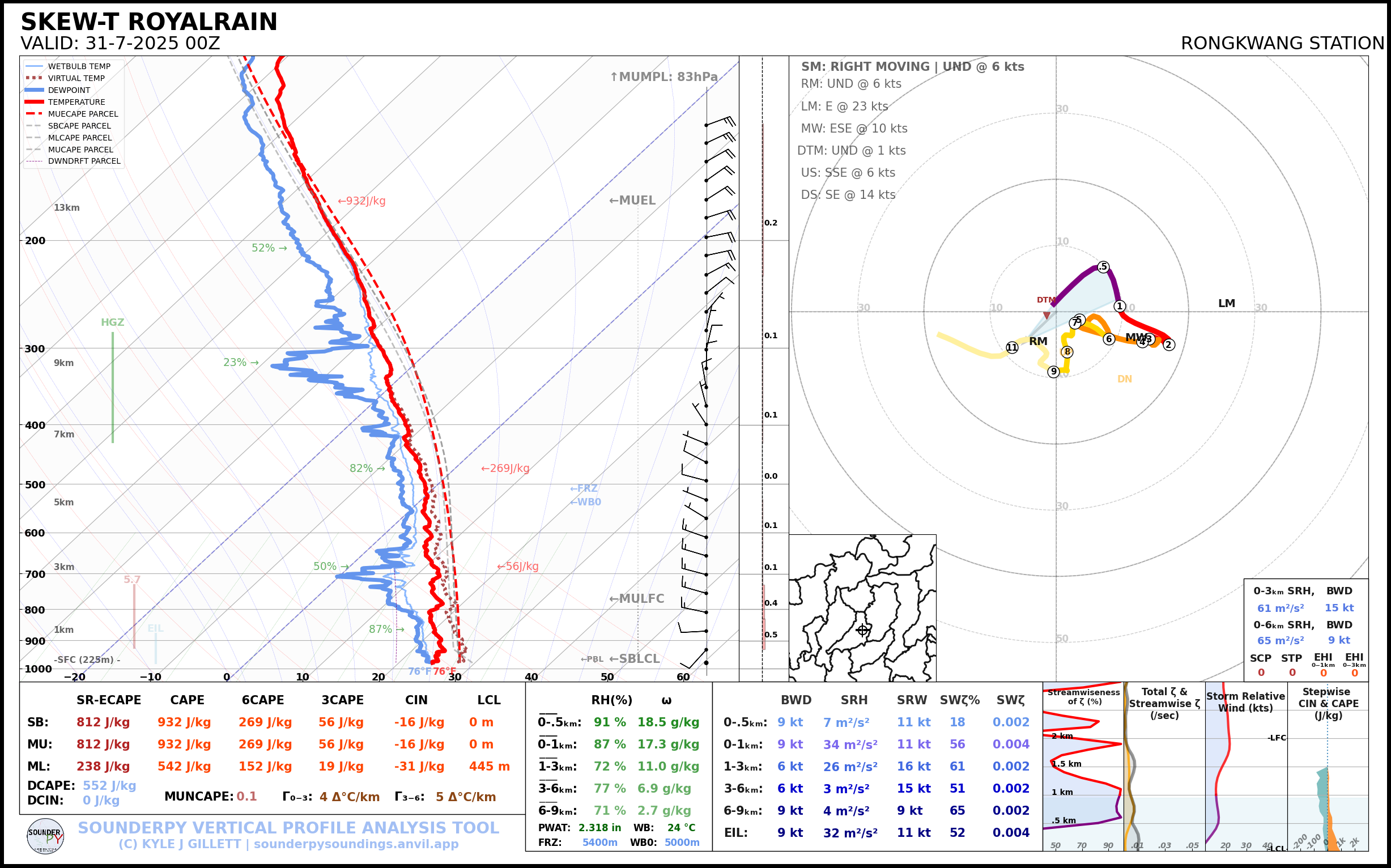Viewport: 1391px width, 868px height.
Task: Click the circled 8 marker on the hodograph
Action: click(x=1067, y=351)
